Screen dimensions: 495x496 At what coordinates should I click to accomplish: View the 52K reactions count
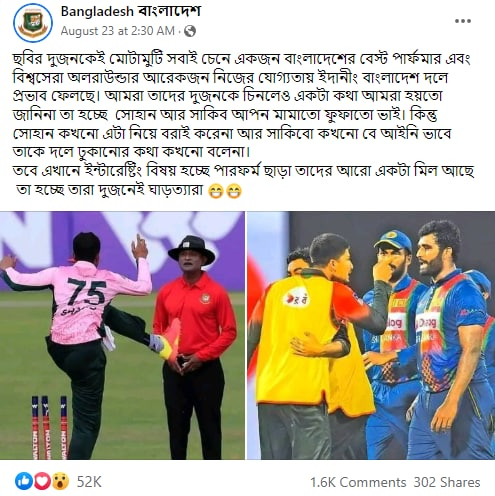point(89,482)
